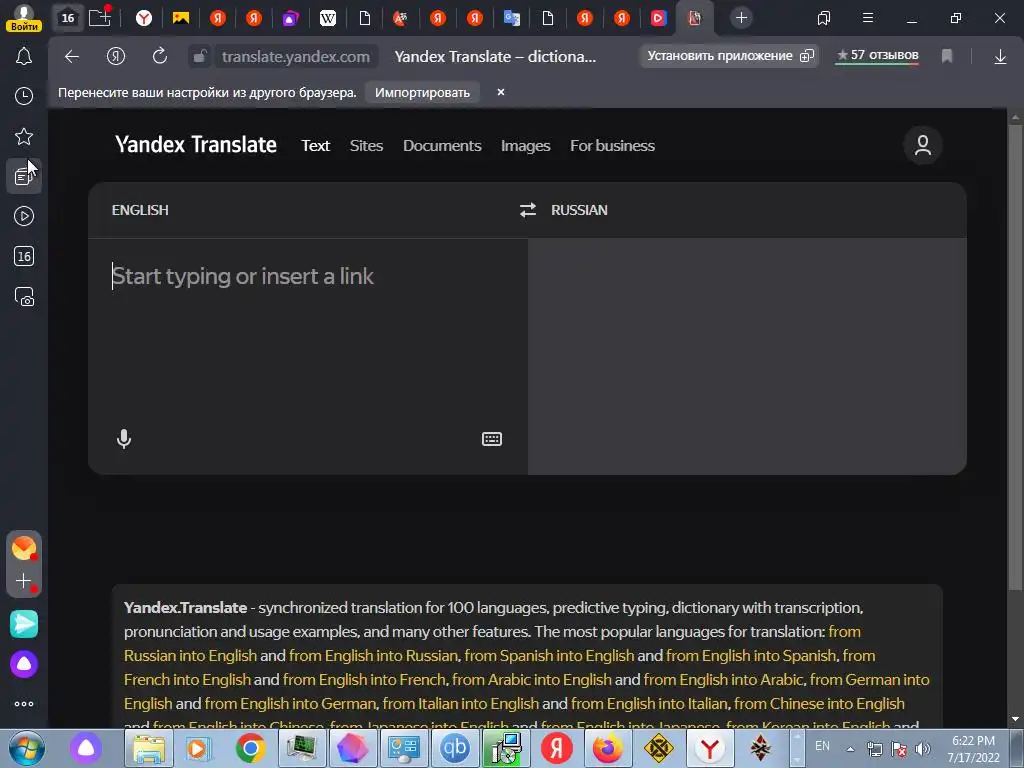The height and width of the screenshot is (768, 1024).
Task: Open the tabs count 16 sidebar icon
Action: tap(24, 256)
